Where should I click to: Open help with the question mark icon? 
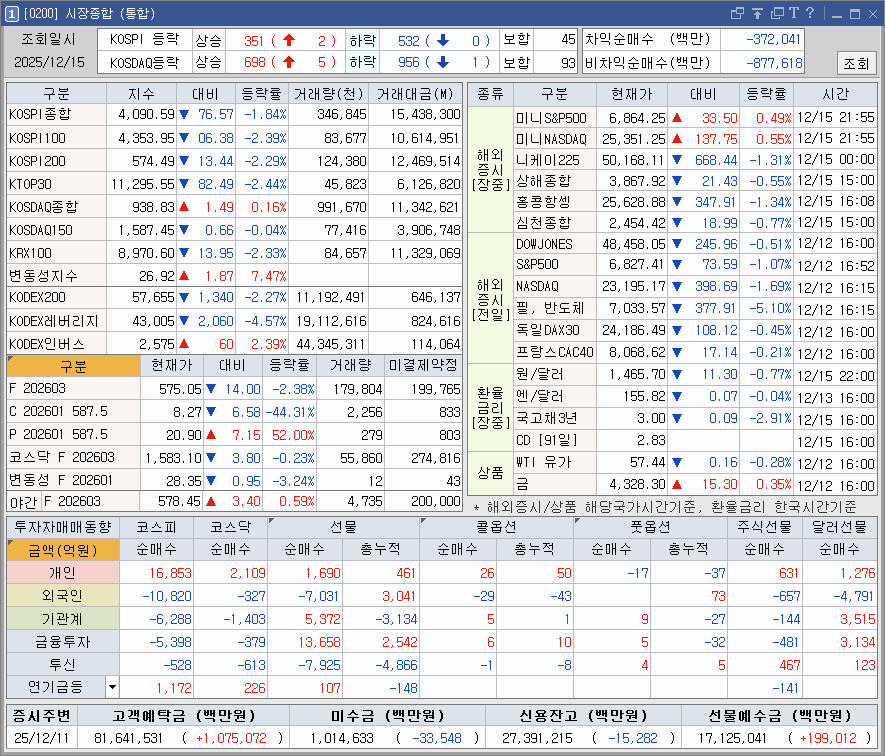coord(810,13)
